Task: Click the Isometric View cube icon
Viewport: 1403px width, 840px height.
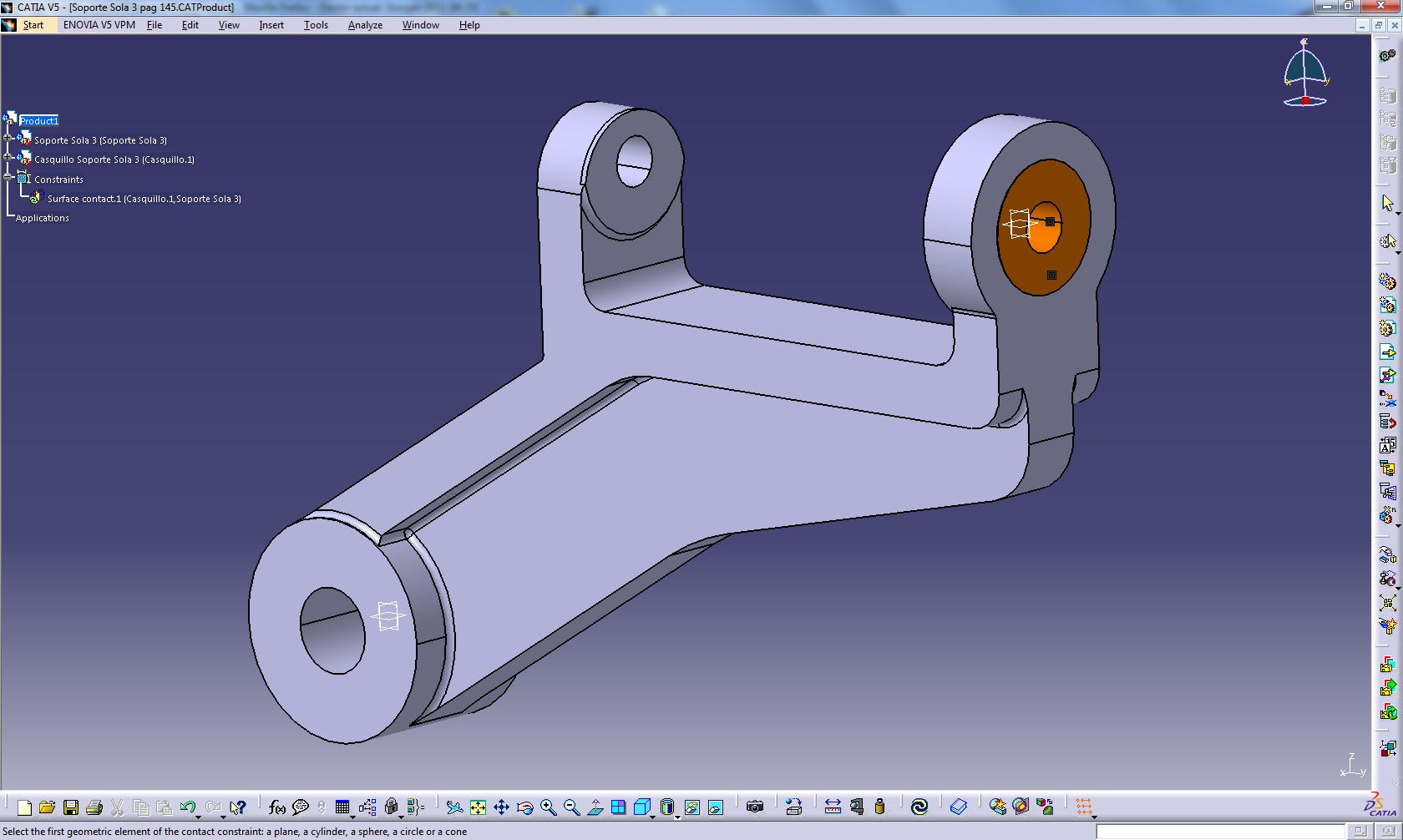Action: (641, 807)
